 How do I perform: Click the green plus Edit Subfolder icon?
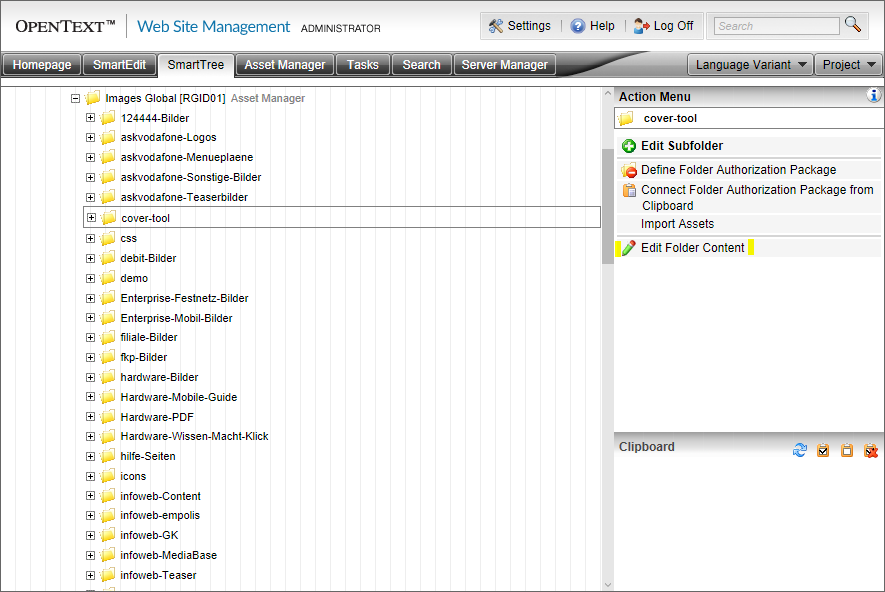point(629,146)
